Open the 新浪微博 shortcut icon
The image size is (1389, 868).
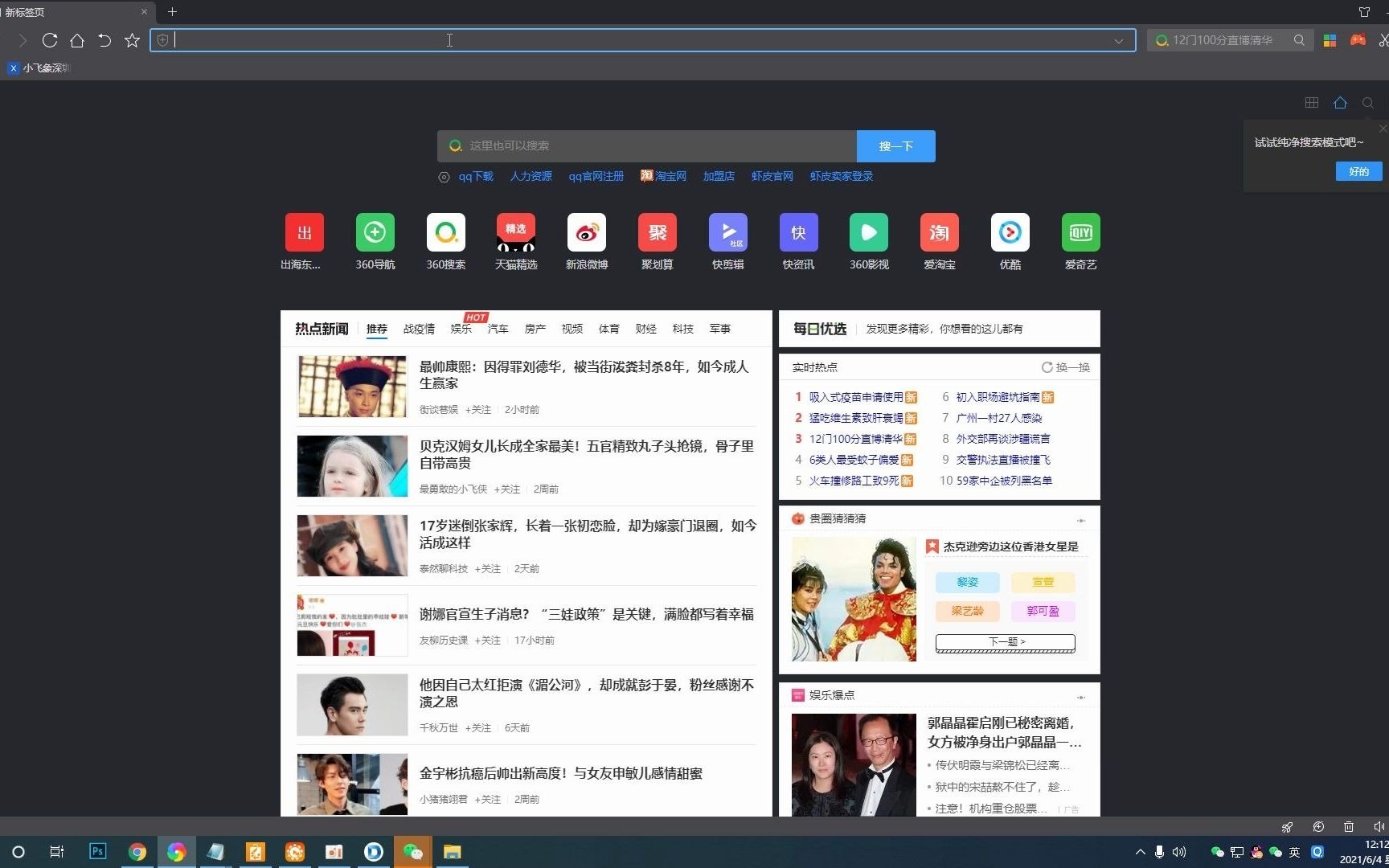[x=587, y=233]
